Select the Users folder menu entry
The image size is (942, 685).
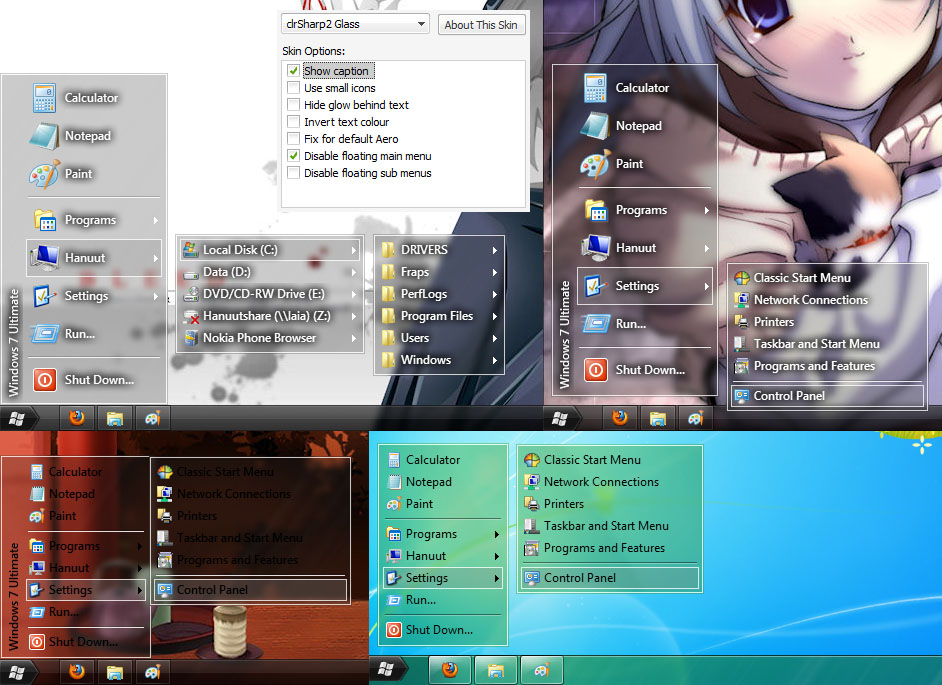415,338
